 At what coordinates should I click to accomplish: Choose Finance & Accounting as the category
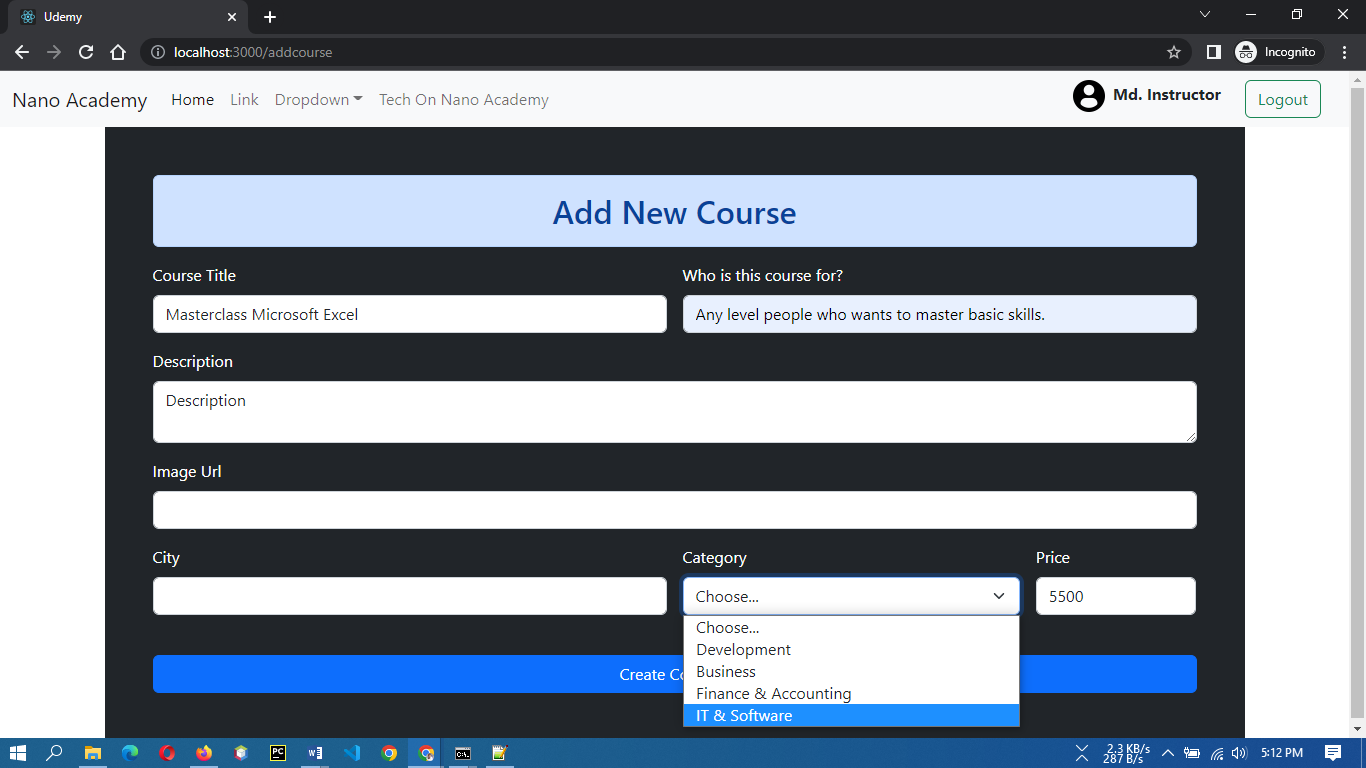pos(773,693)
